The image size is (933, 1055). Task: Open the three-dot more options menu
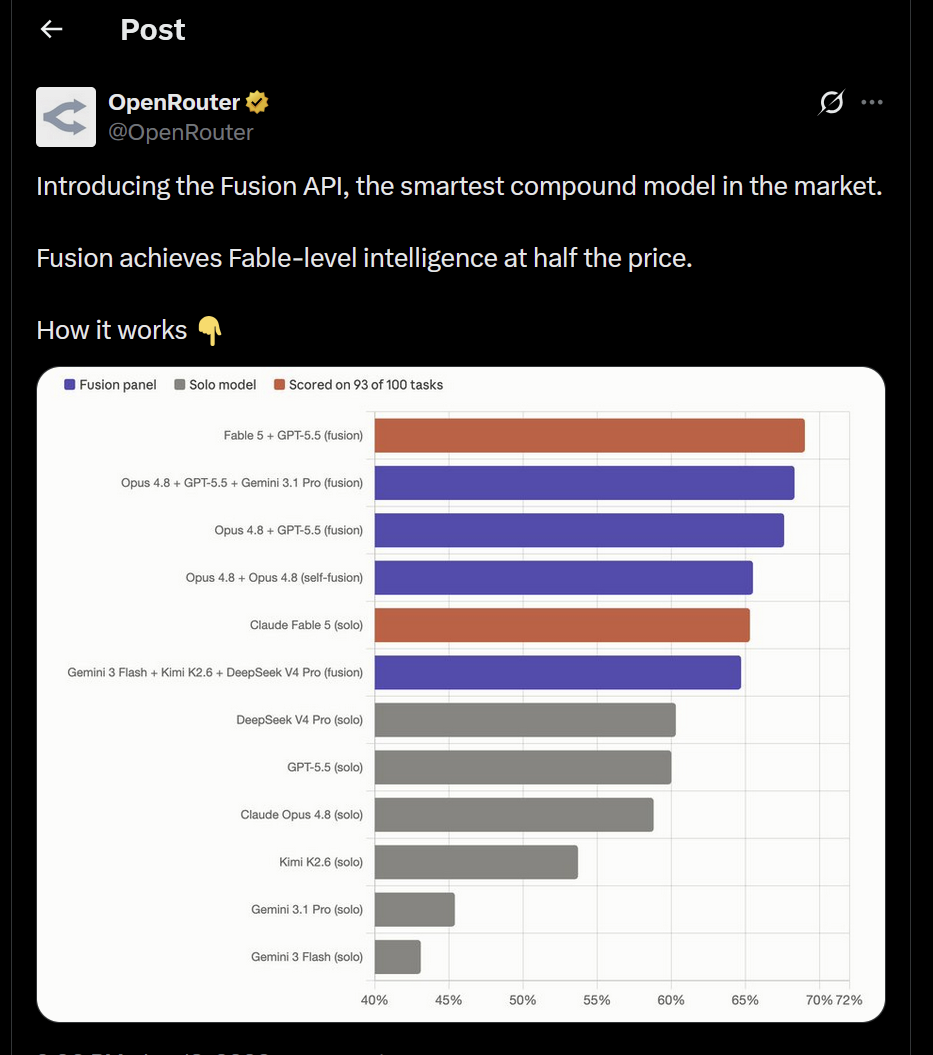[x=872, y=102]
